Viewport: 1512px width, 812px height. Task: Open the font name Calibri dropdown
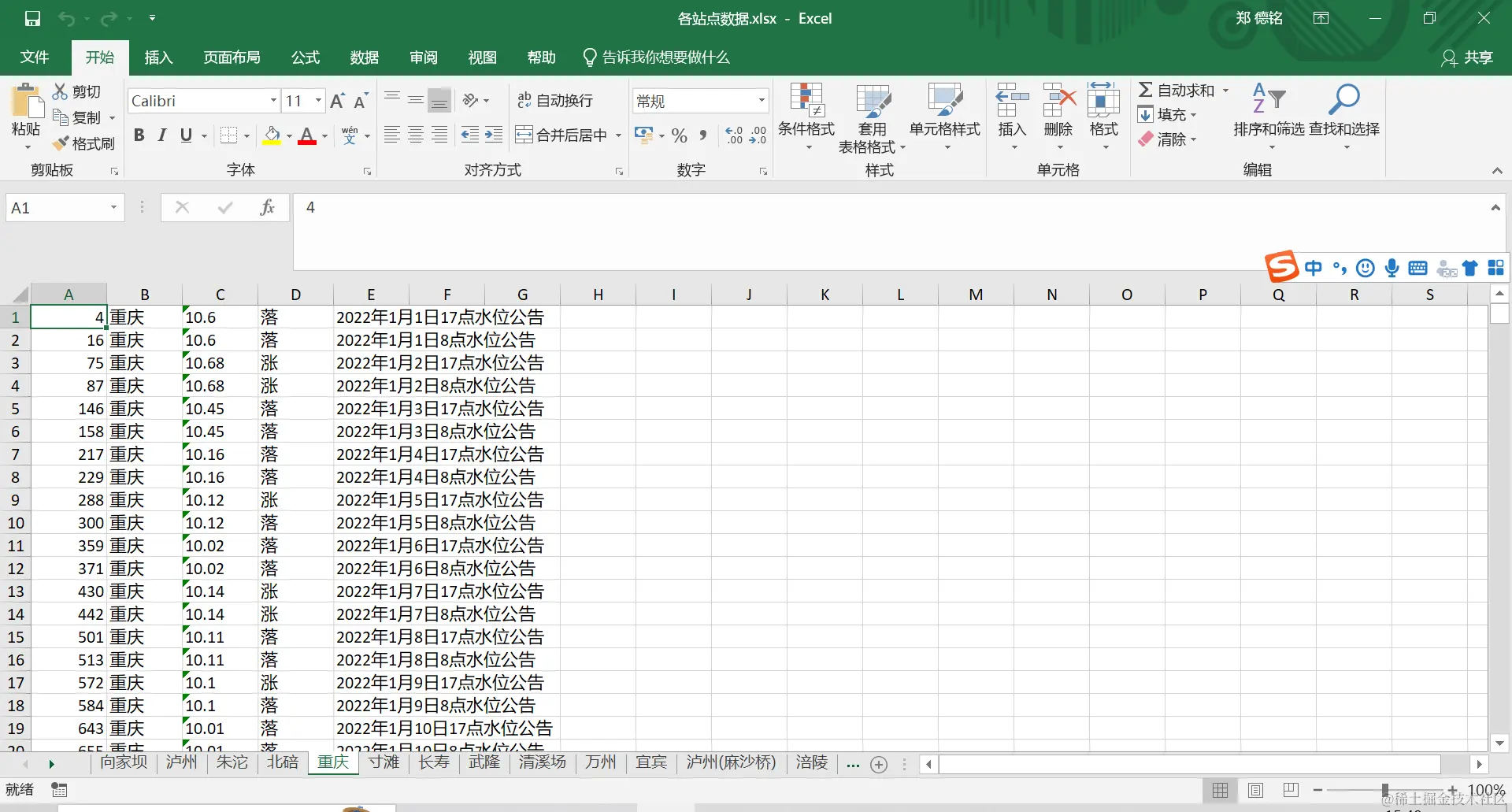[x=274, y=101]
